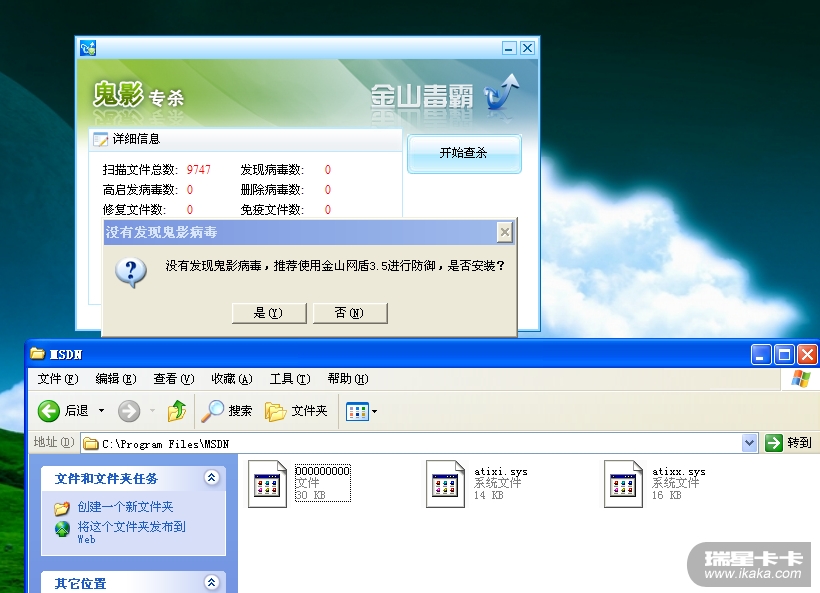Screen dimensions: 820x593
Task: Select the atixx.sys file name
Action: click(678, 471)
